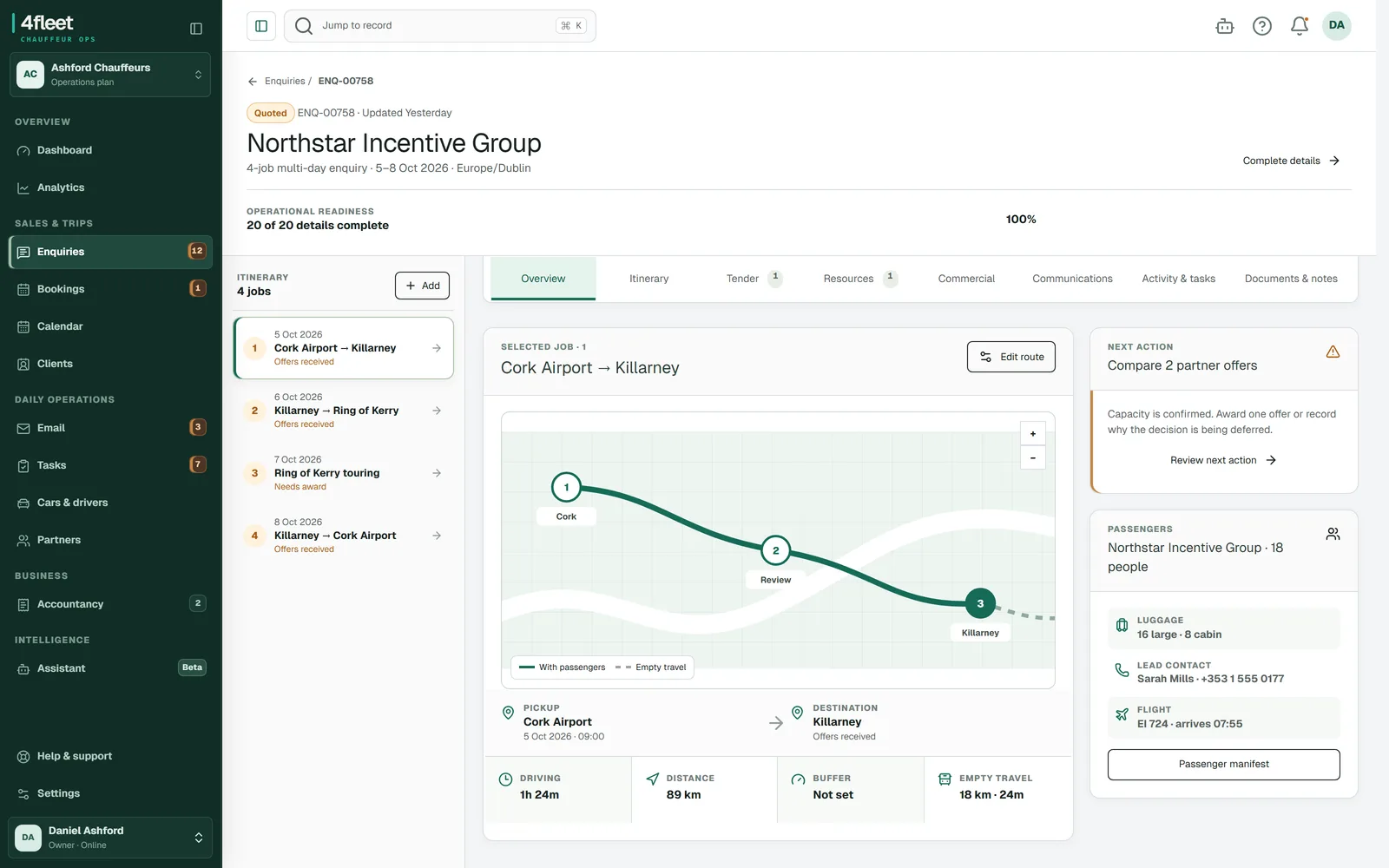Click the Edit route button
Image resolution: width=1389 pixels, height=868 pixels.
click(1011, 357)
